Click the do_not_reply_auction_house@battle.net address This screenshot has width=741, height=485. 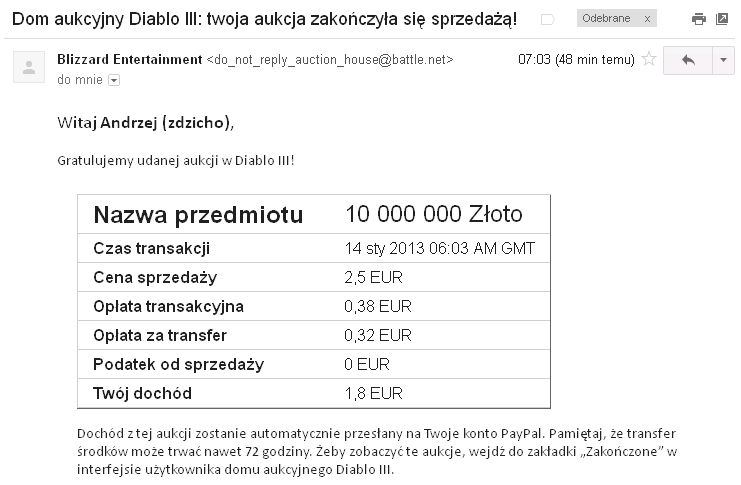coord(330,60)
